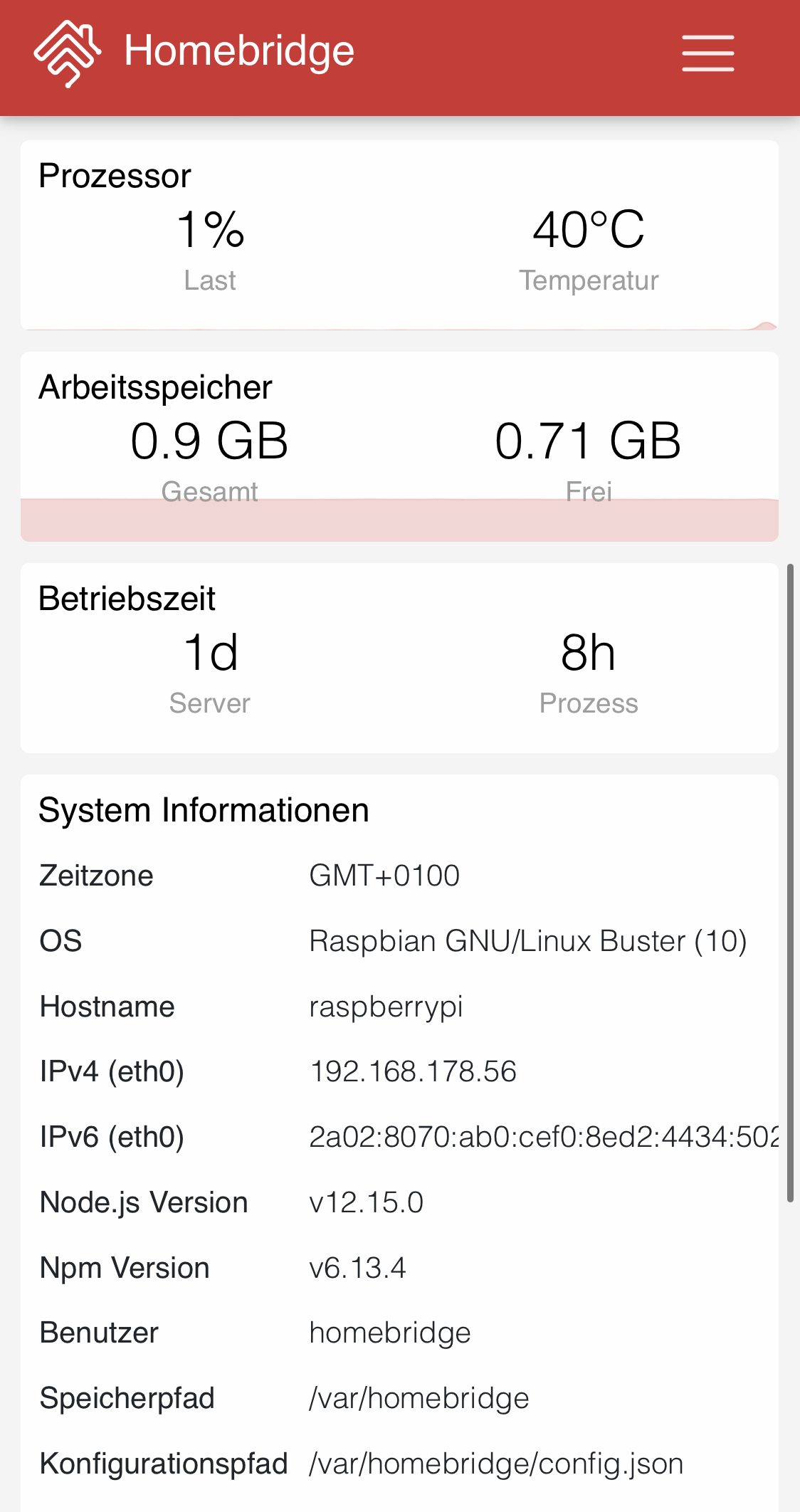The height and width of the screenshot is (1512, 800).
Task: Click the 40°C temperature reading
Action: click(x=589, y=230)
